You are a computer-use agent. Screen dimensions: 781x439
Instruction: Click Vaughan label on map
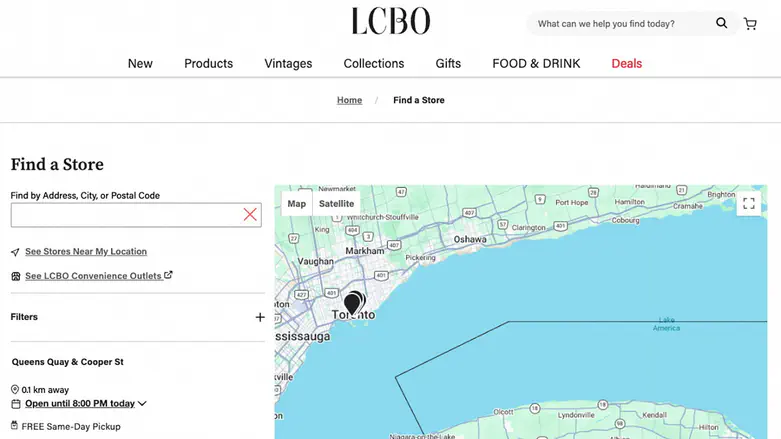[316, 261]
